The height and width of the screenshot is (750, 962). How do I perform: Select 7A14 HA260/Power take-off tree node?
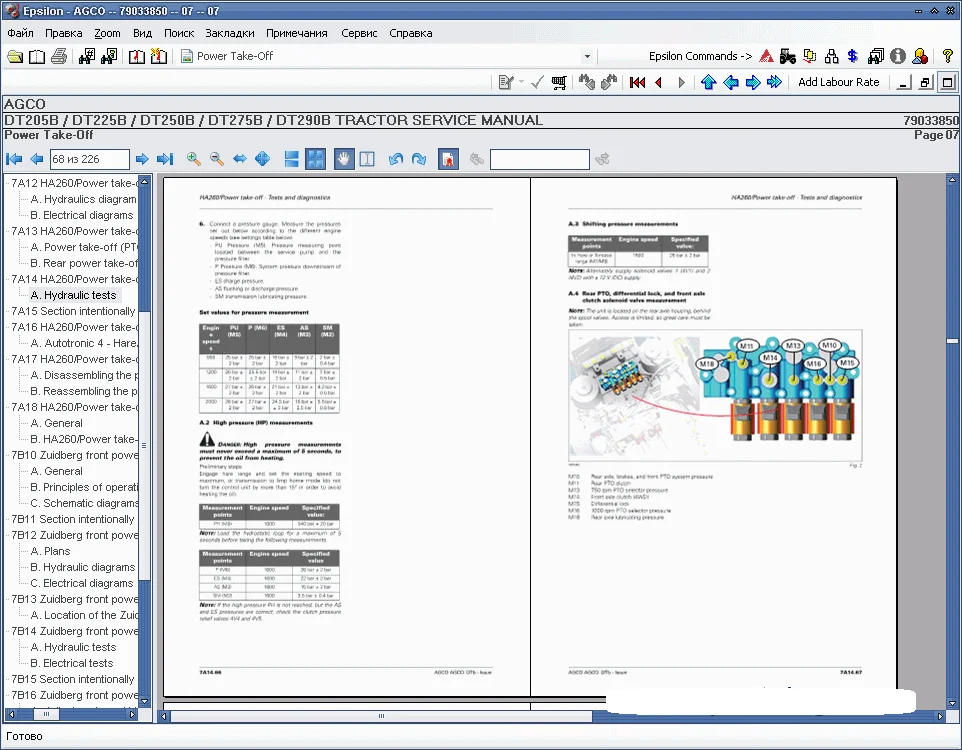pyautogui.click(x=74, y=279)
